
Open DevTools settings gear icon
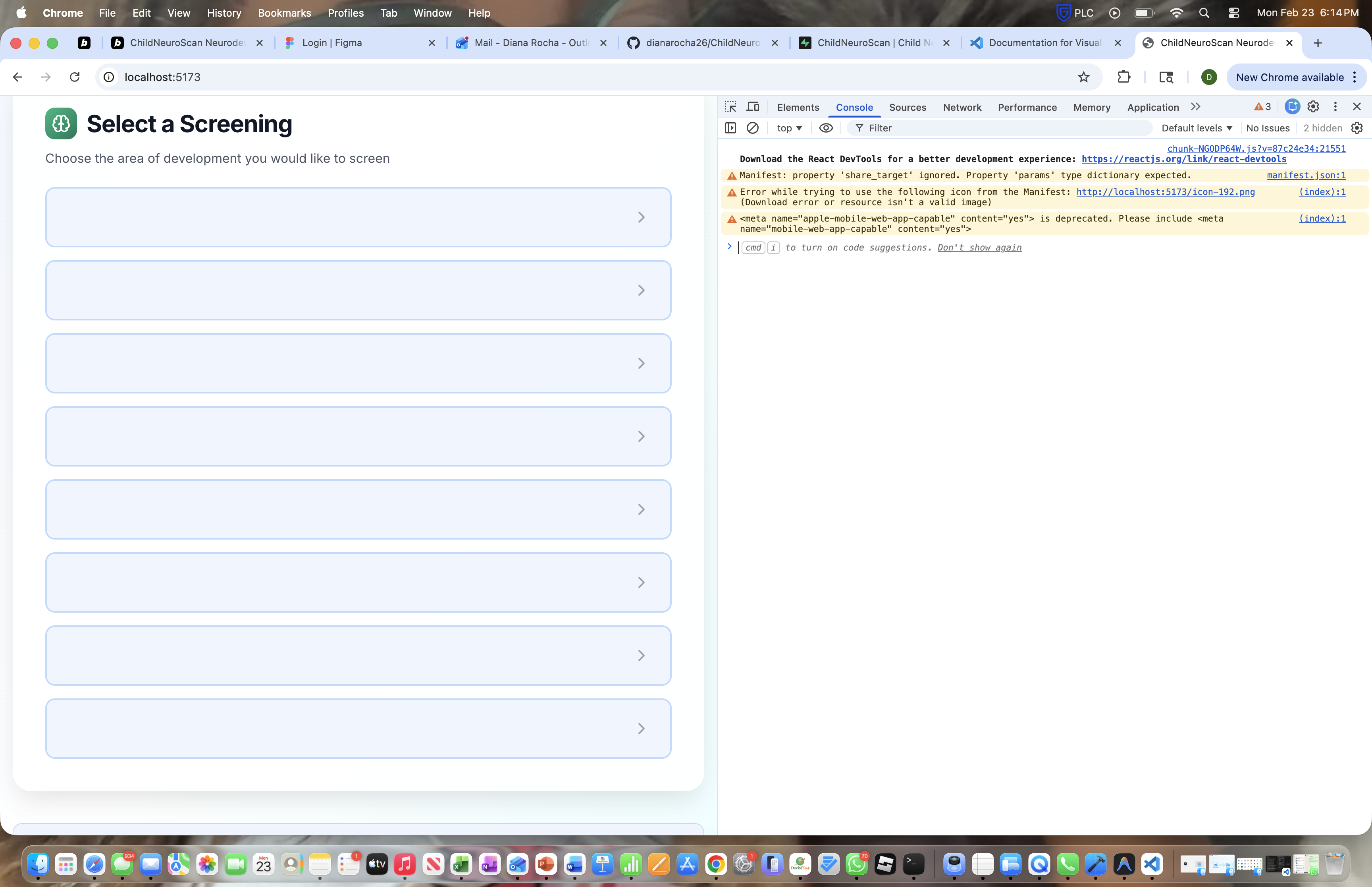[1313, 106]
